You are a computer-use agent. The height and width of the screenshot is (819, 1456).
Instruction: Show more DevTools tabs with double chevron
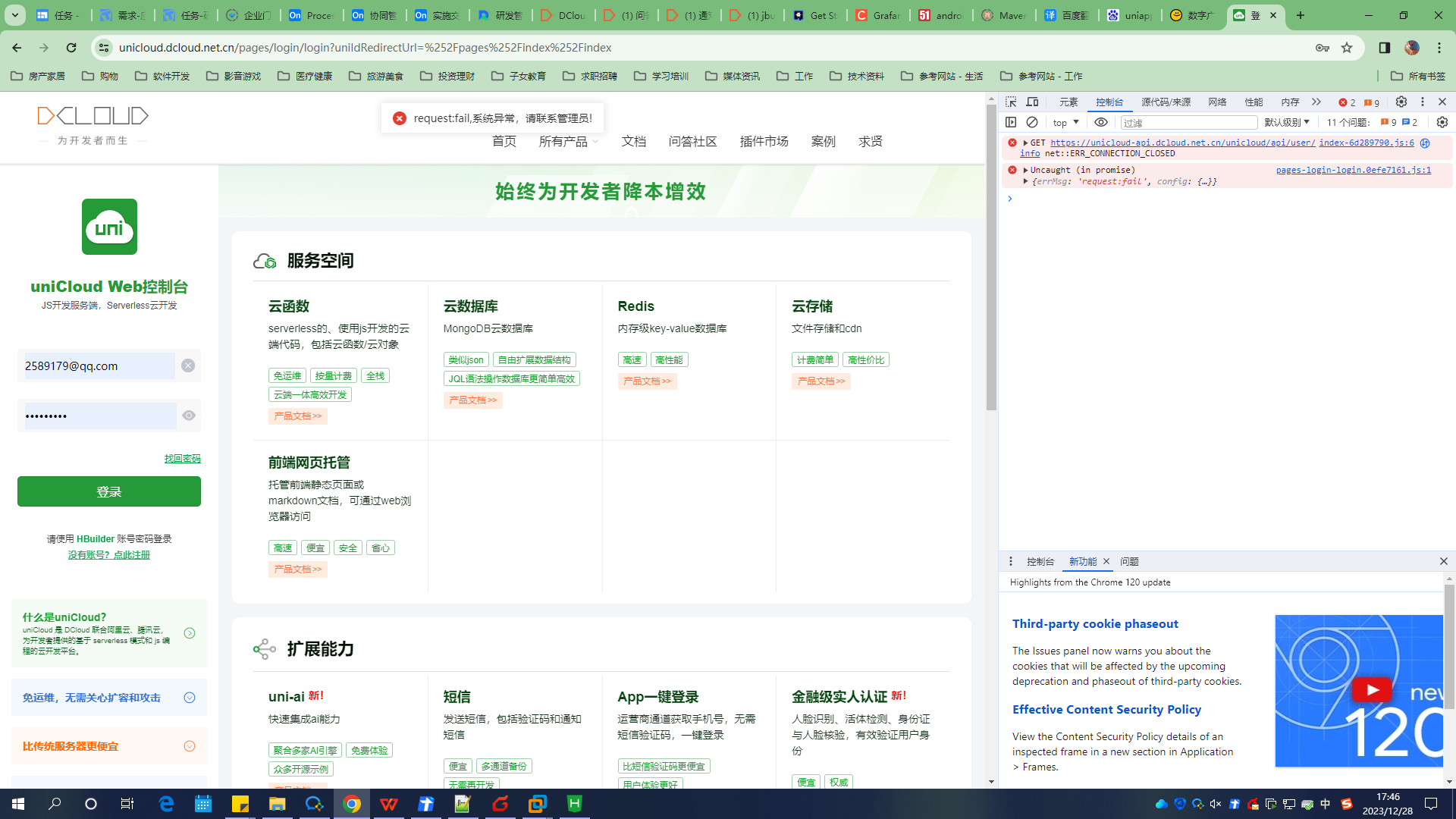[x=1316, y=102]
